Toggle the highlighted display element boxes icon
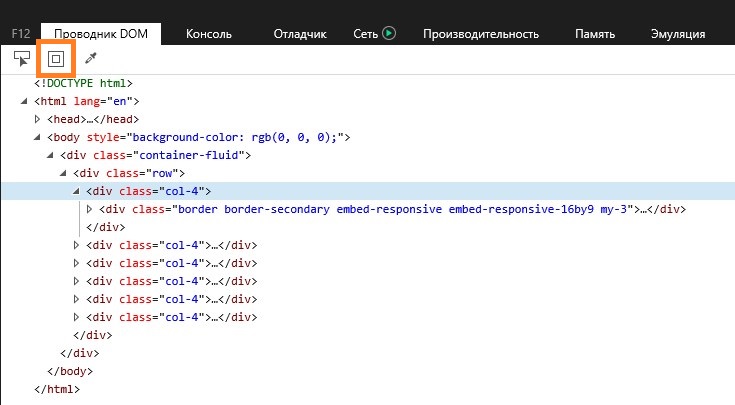The height and width of the screenshot is (405, 735). click(56, 59)
